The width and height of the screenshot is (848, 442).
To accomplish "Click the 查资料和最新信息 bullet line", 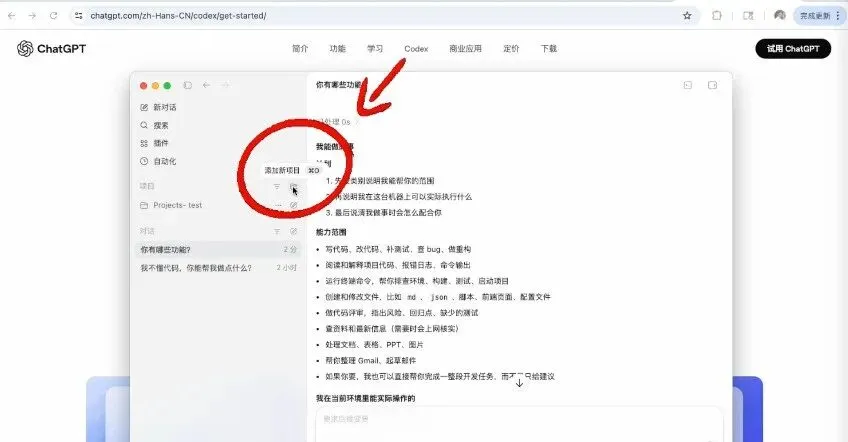I will pos(392,328).
